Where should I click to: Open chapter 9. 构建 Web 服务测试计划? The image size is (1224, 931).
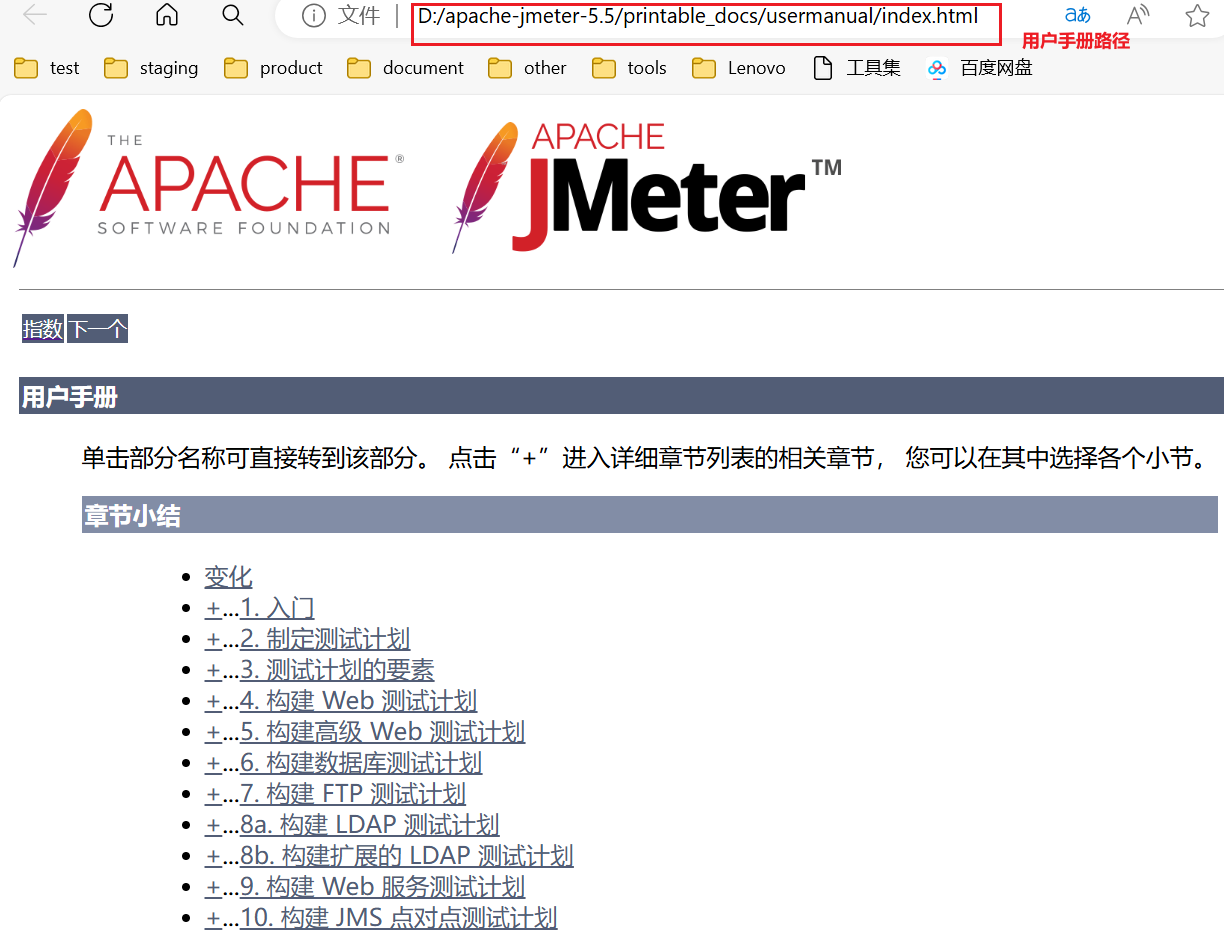coord(382,887)
